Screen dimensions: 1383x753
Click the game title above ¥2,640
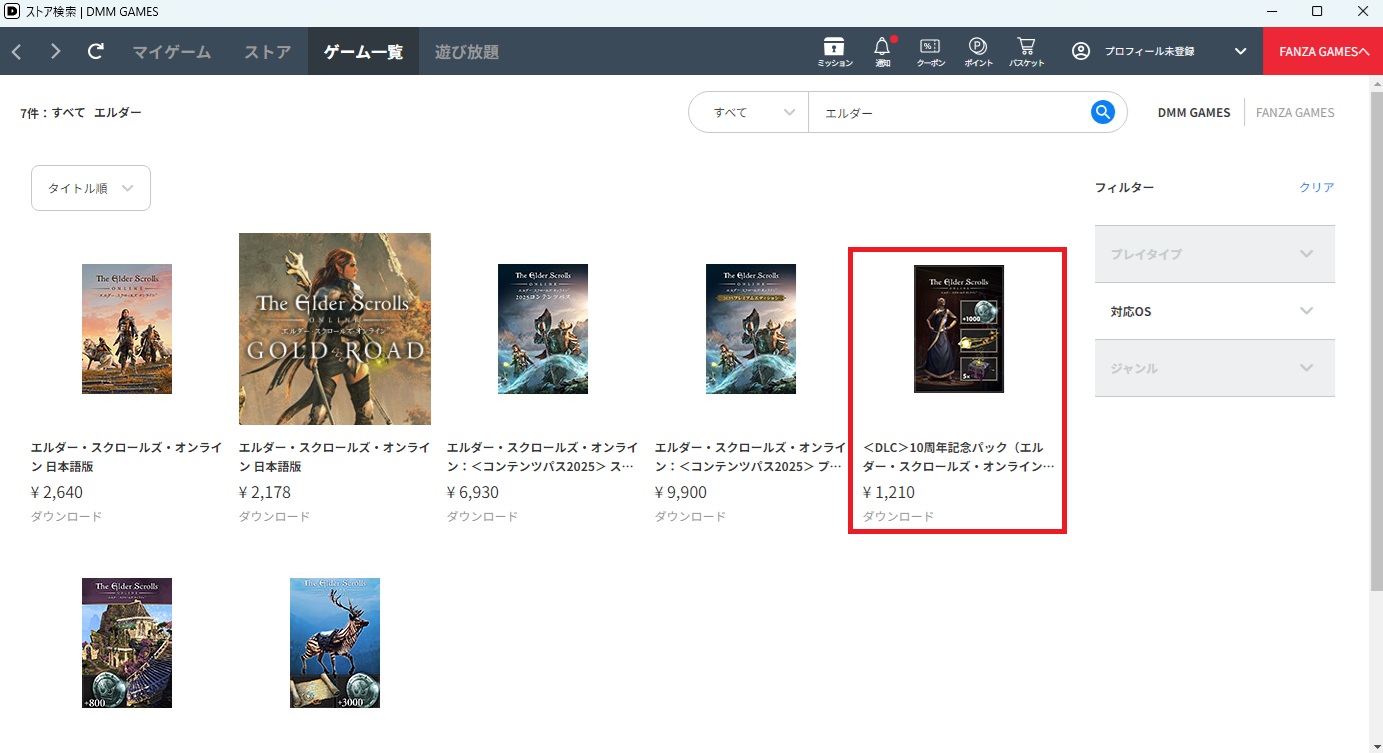point(127,457)
